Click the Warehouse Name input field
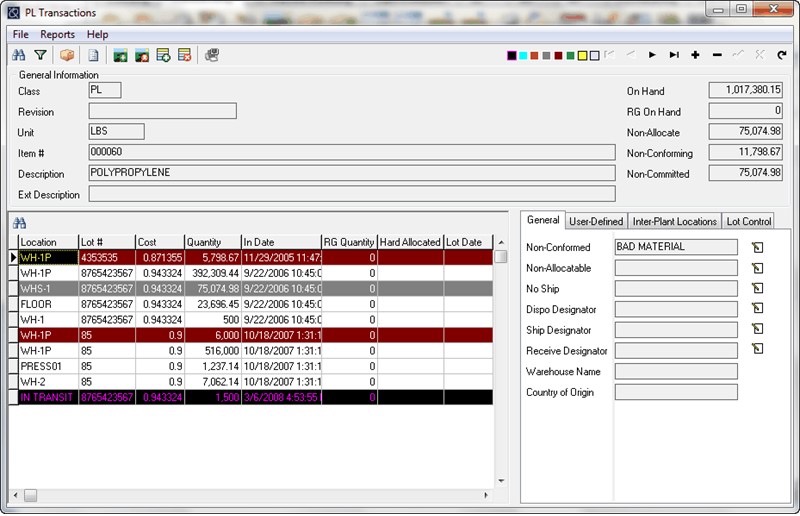This screenshot has height=516, width=800. 676,371
